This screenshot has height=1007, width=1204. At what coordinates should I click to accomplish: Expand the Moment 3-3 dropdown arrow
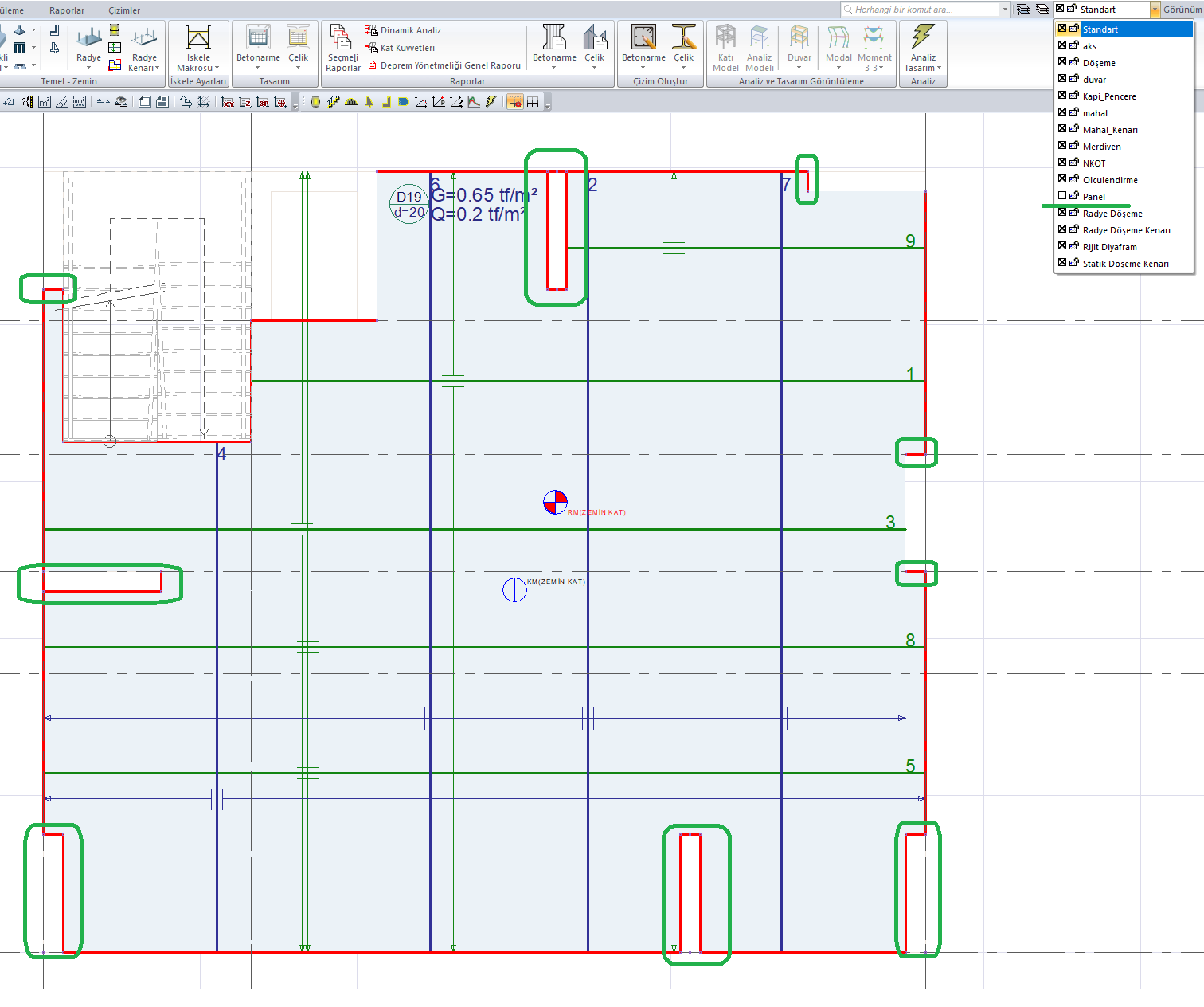pos(881,69)
